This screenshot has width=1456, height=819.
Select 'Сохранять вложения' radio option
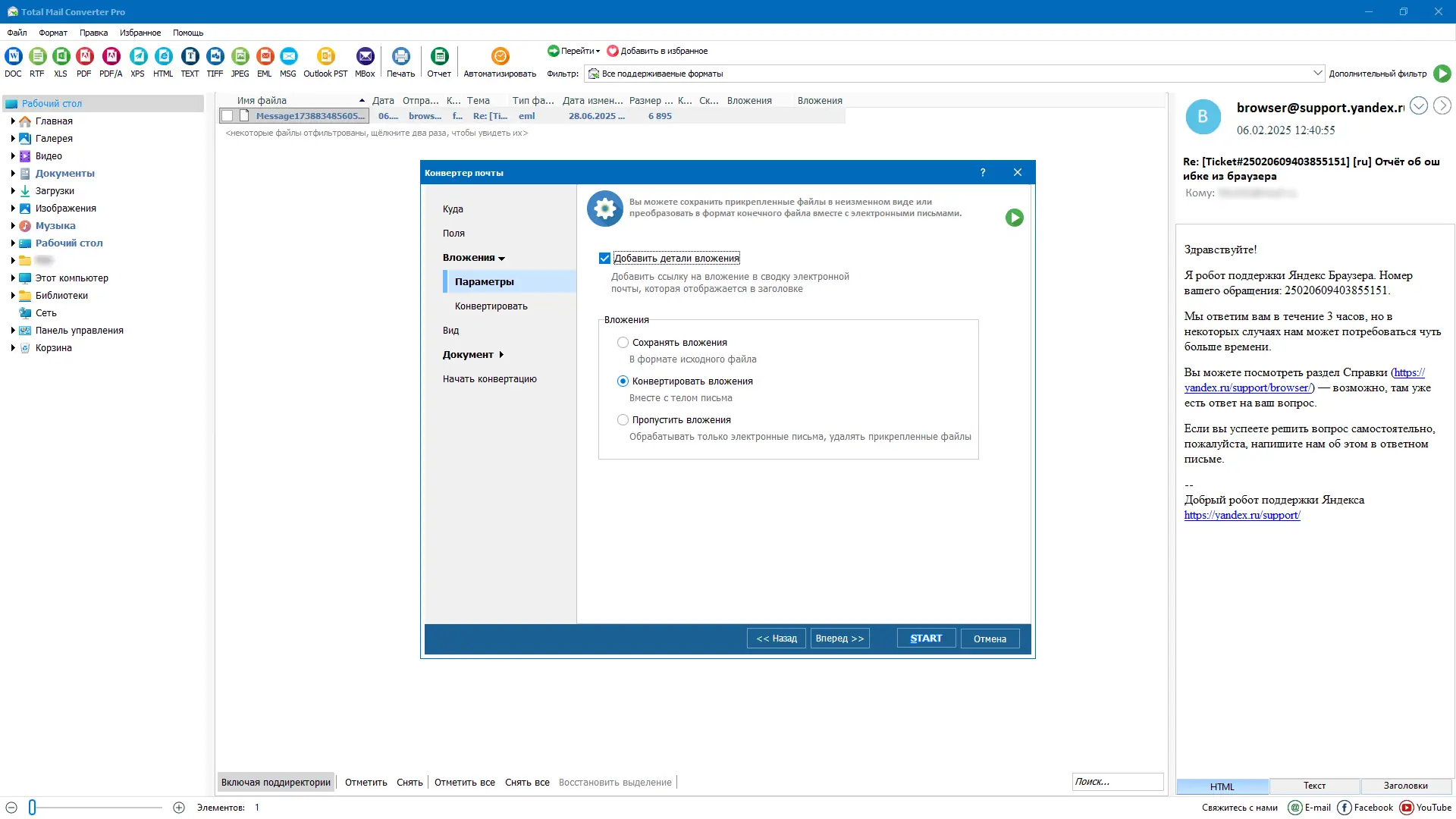click(x=623, y=343)
